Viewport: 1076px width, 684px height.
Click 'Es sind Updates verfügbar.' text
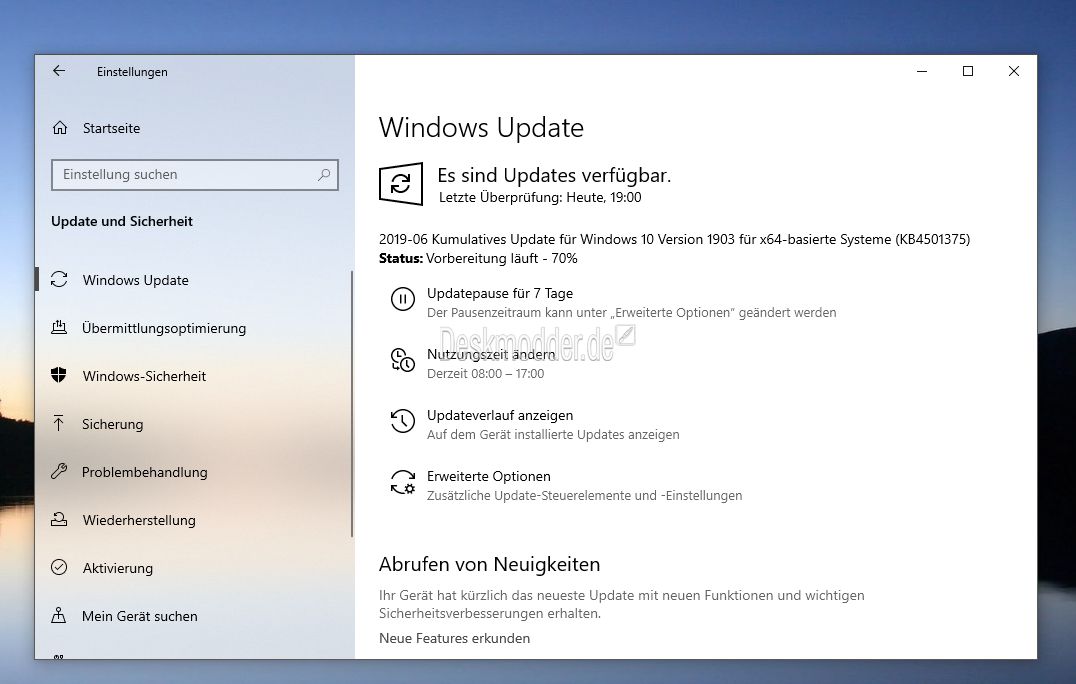click(554, 176)
